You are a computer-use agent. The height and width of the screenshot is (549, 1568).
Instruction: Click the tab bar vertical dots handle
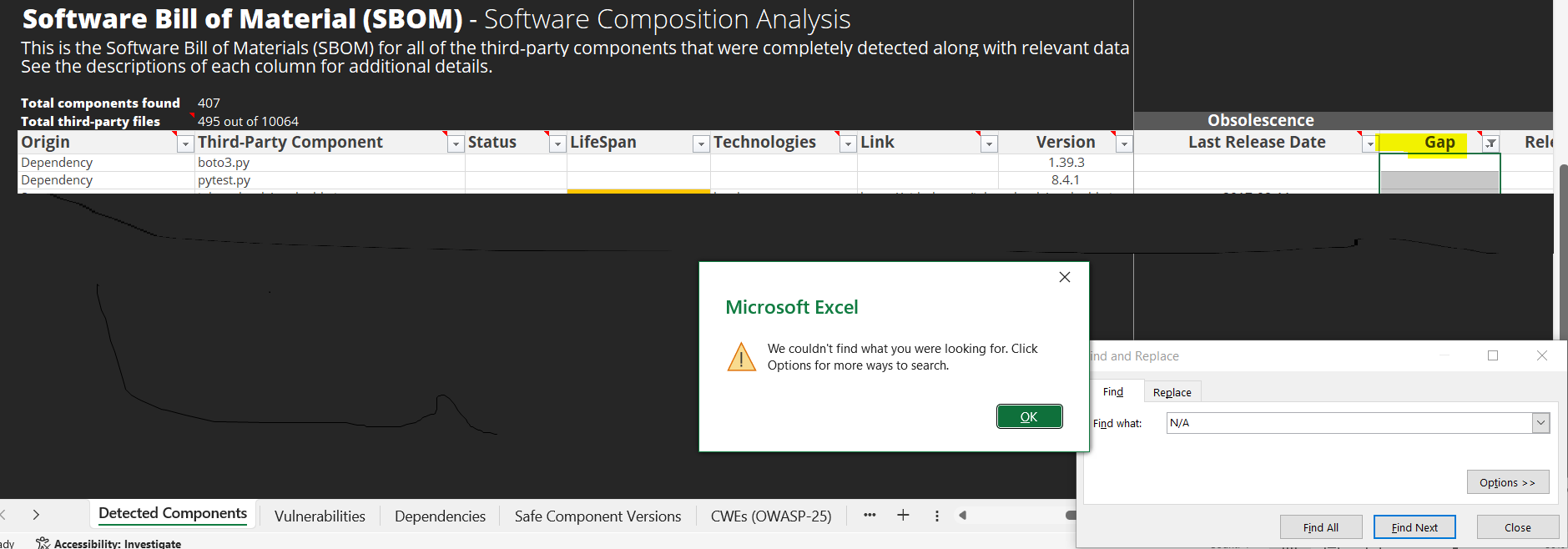(937, 516)
